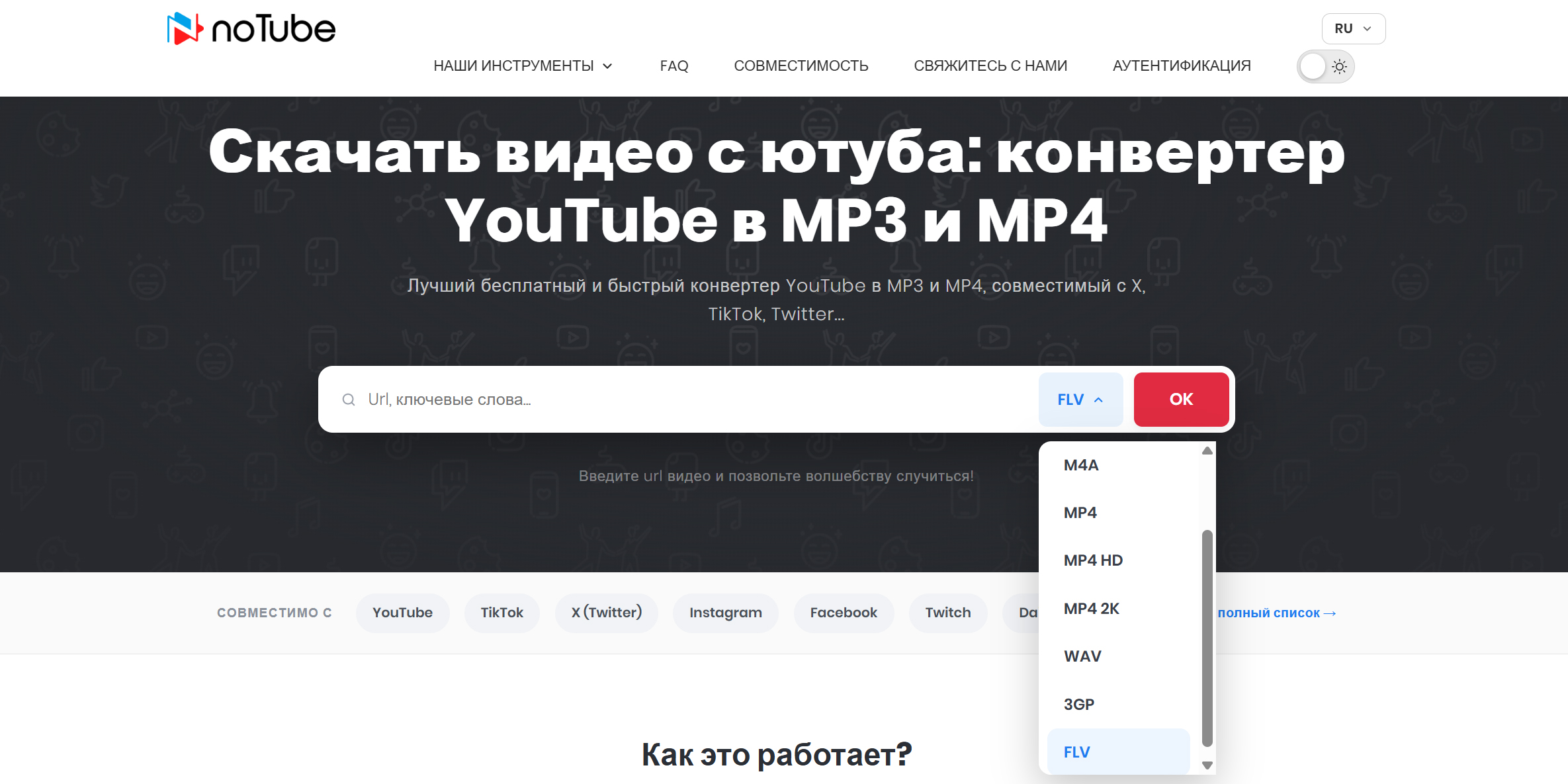Image resolution: width=1568 pixels, height=784 pixels.
Task: Click the YouTube compatibility chip
Action: pos(402,613)
